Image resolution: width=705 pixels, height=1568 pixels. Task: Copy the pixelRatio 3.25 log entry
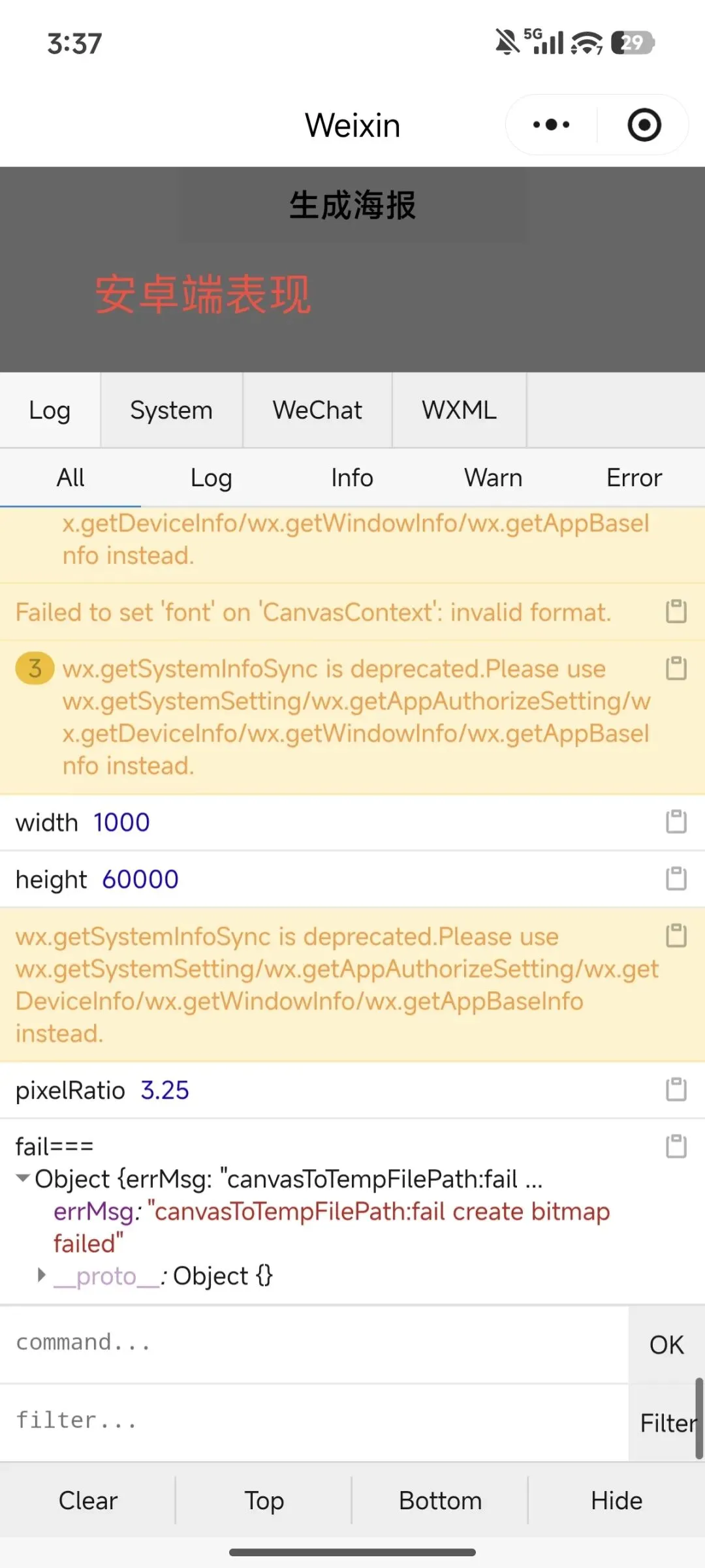click(676, 1089)
